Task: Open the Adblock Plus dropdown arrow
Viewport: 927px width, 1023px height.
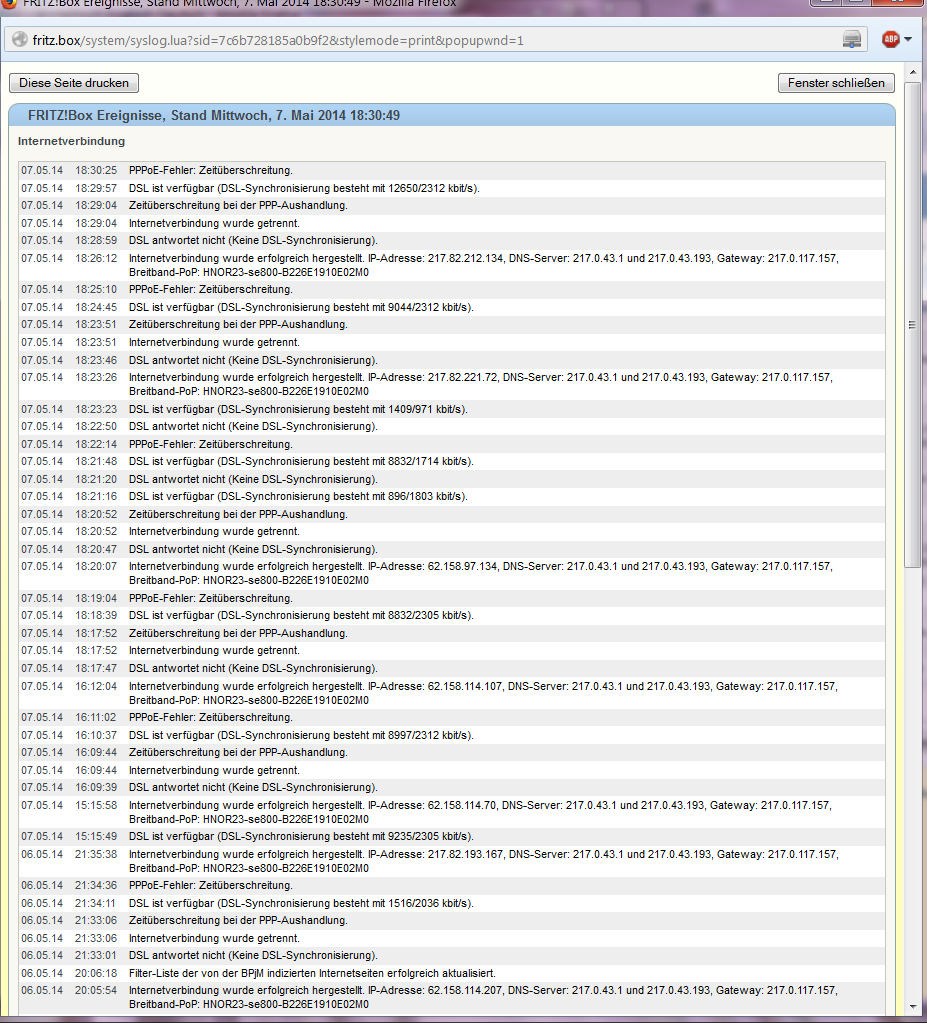Action: point(908,40)
